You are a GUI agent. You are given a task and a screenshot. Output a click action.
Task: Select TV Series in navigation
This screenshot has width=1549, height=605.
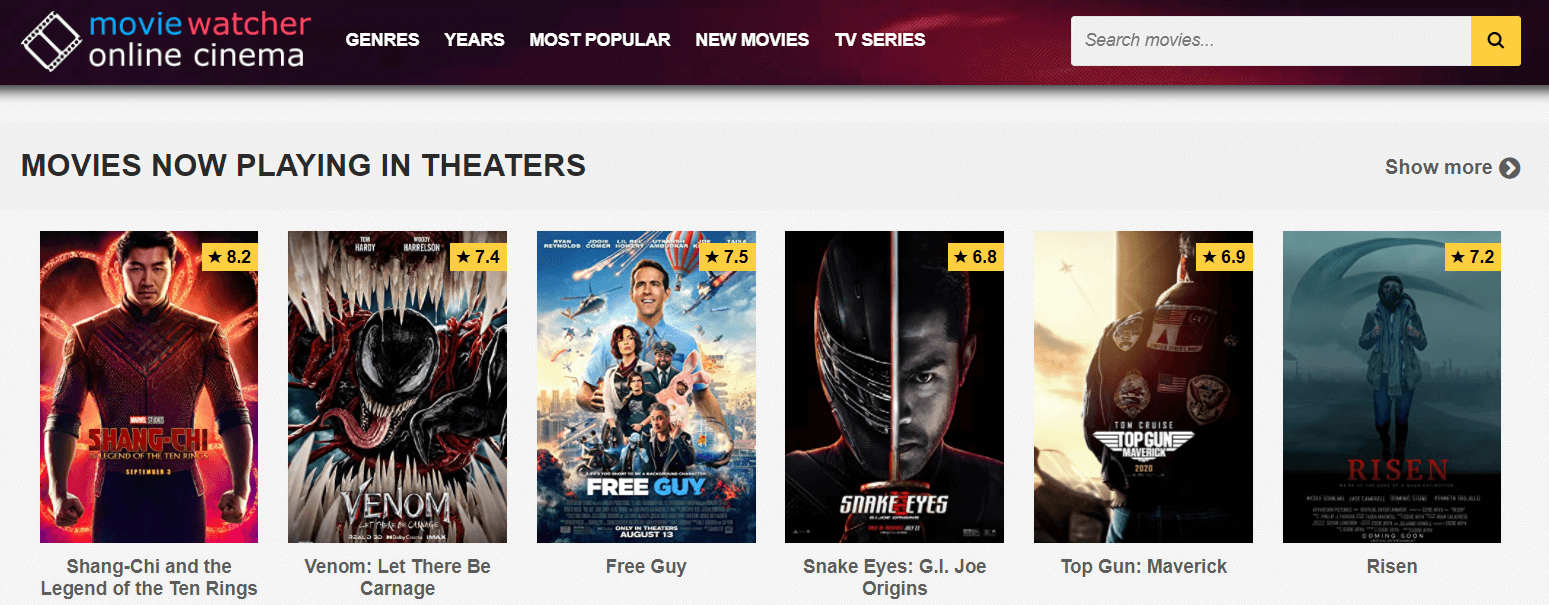click(x=880, y=40)
